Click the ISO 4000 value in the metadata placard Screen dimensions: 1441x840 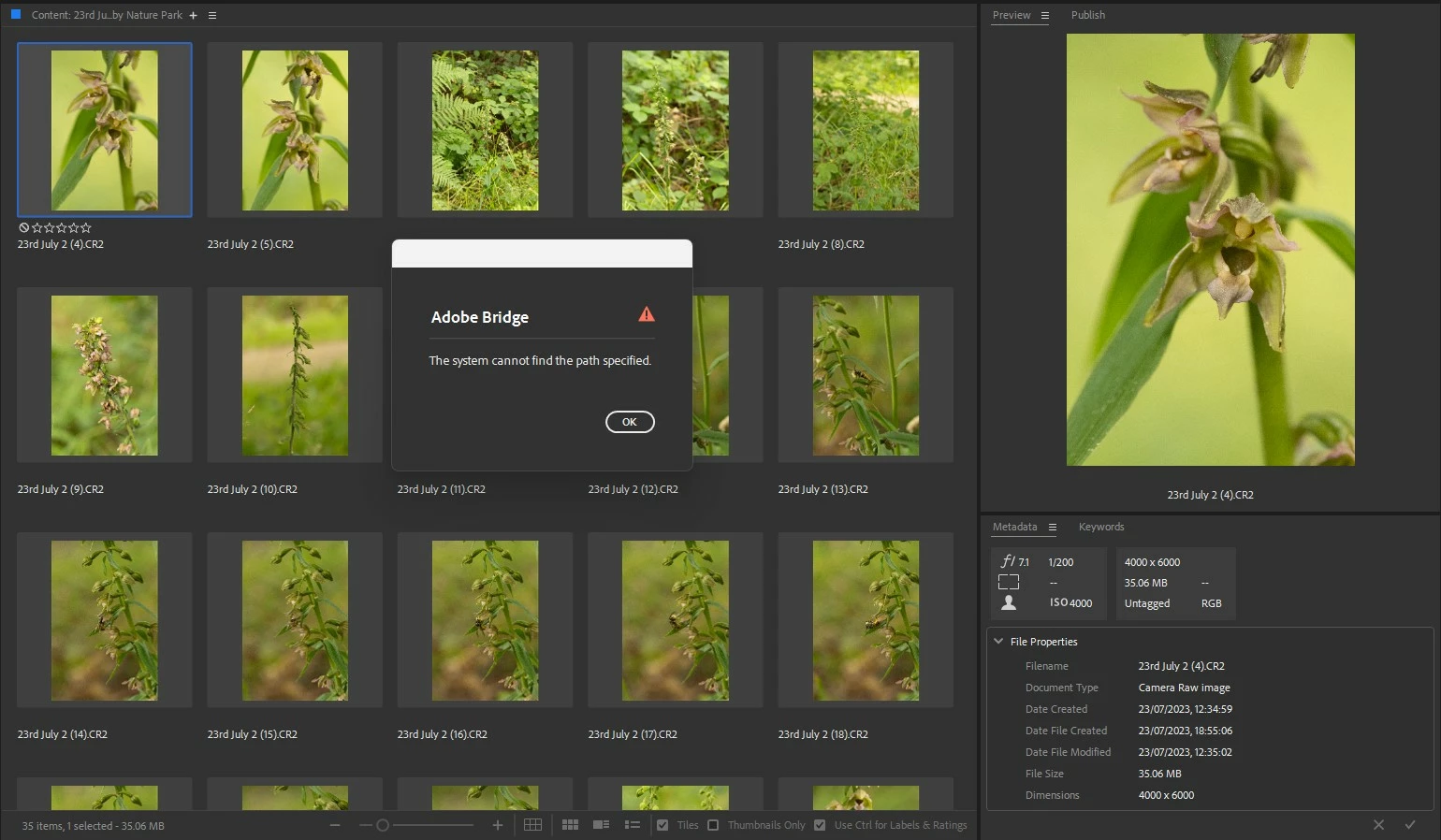1070,603
